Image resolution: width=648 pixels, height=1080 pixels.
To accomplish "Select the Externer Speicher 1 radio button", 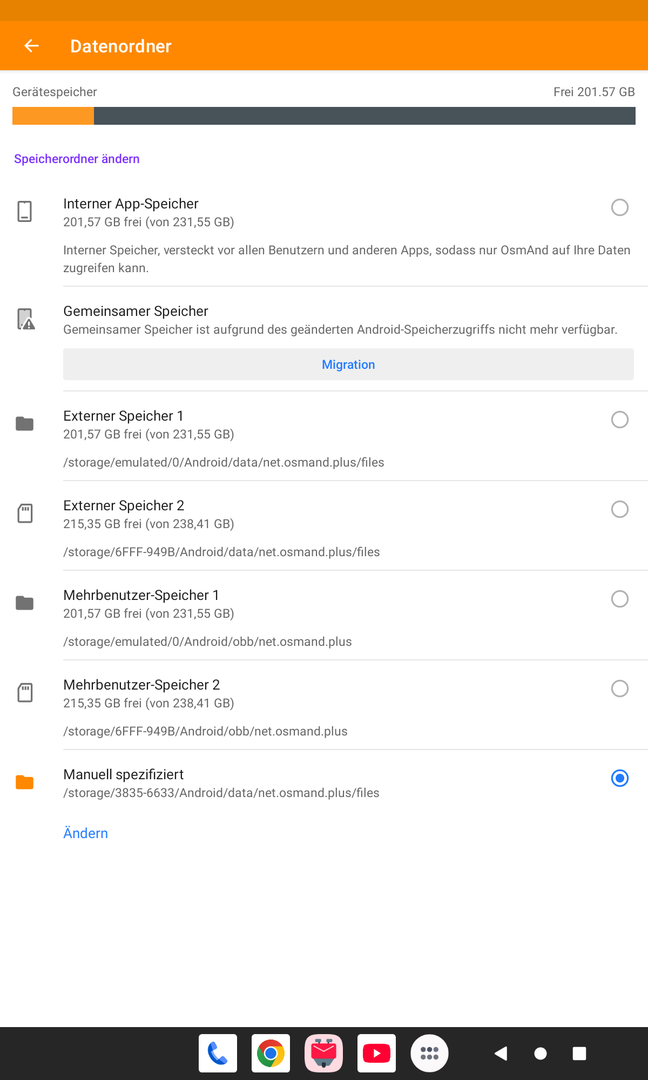I will [x=620, y=419].
